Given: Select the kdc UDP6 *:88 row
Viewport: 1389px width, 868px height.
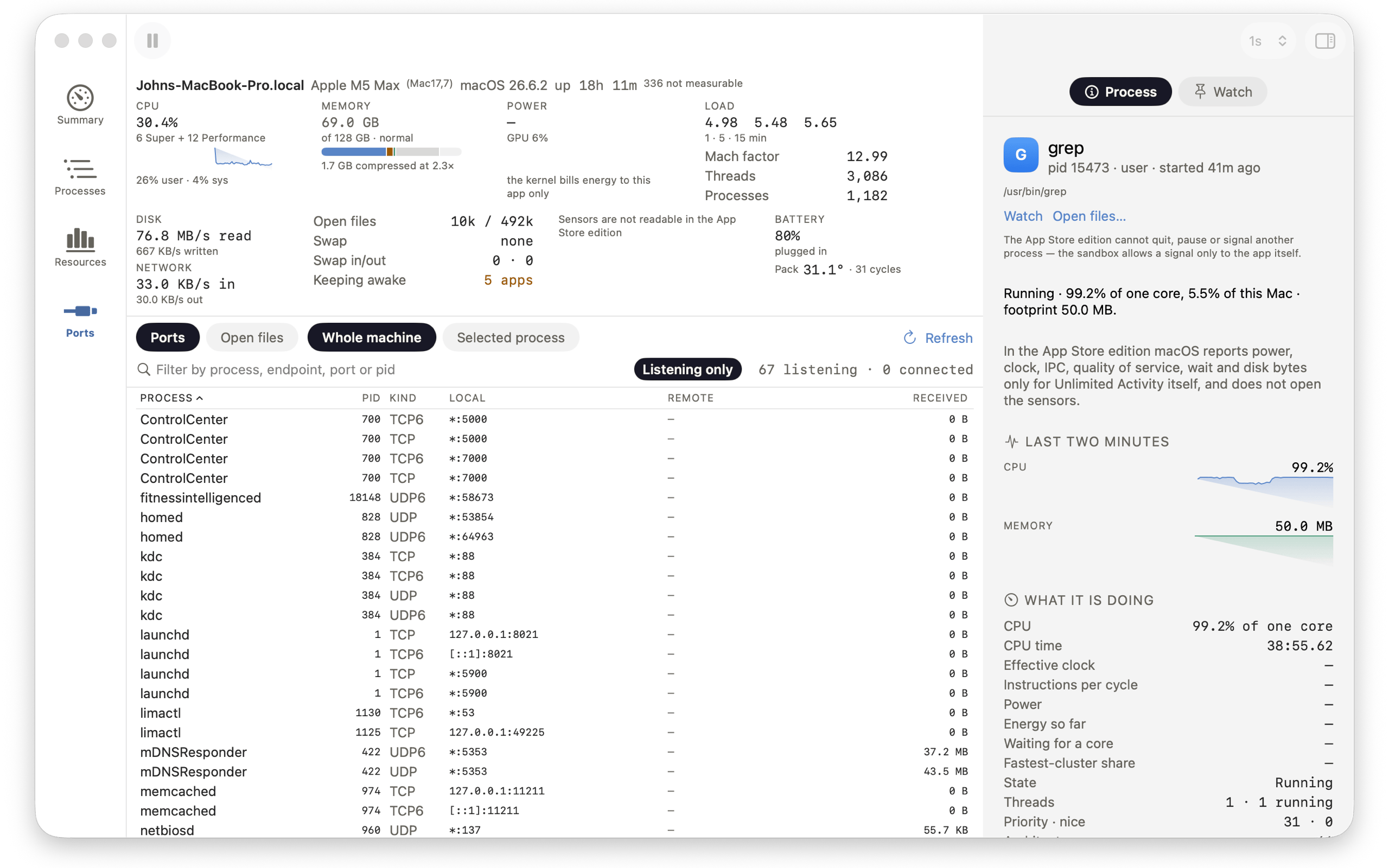Looking at the screenshot, I should click(x=555, y=615).
